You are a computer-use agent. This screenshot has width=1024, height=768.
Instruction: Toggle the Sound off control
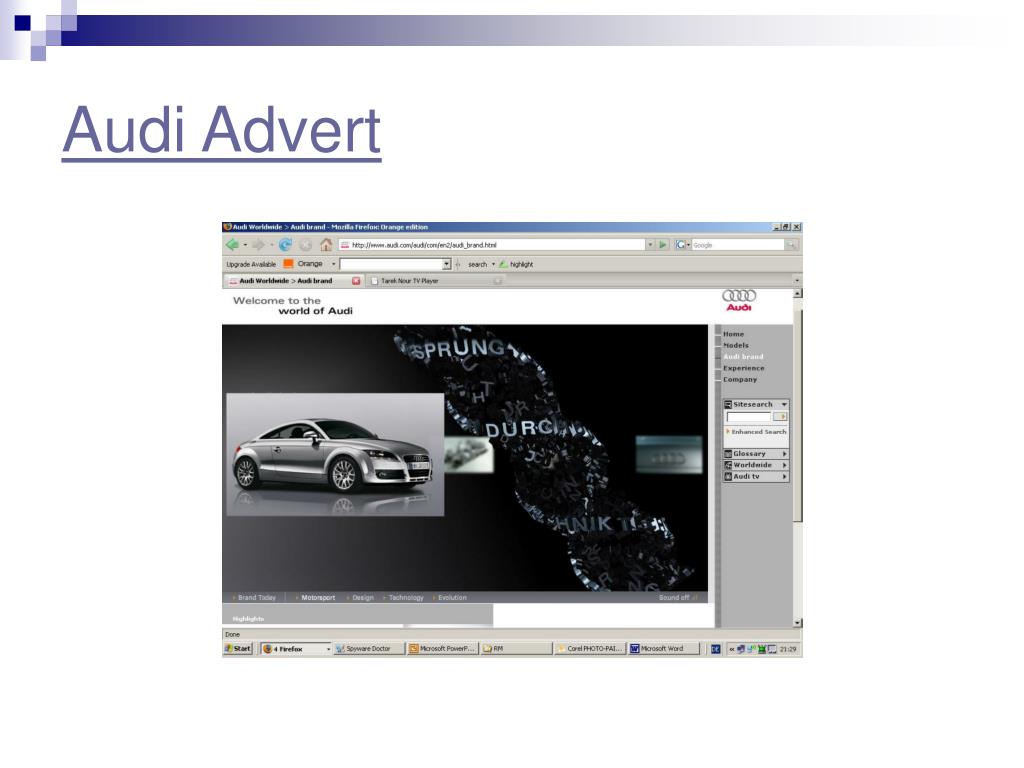pyautogui.click(x=677, y=598)
